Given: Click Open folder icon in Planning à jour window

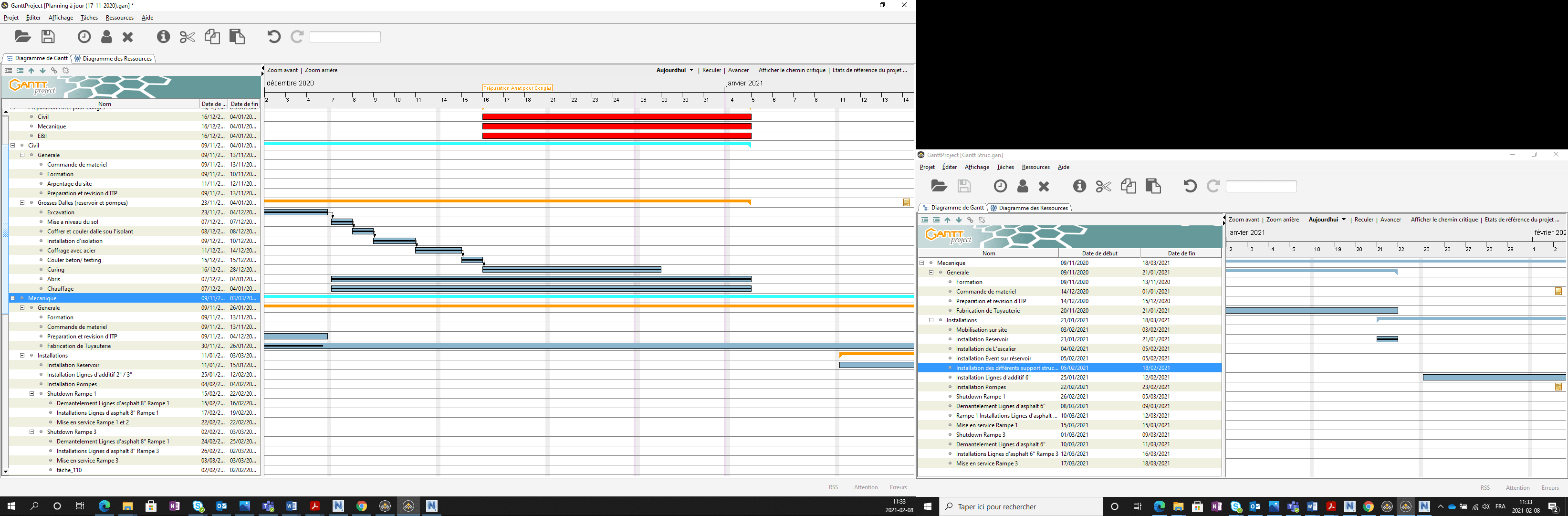Looking at the screenshot, I should point(22,37).
